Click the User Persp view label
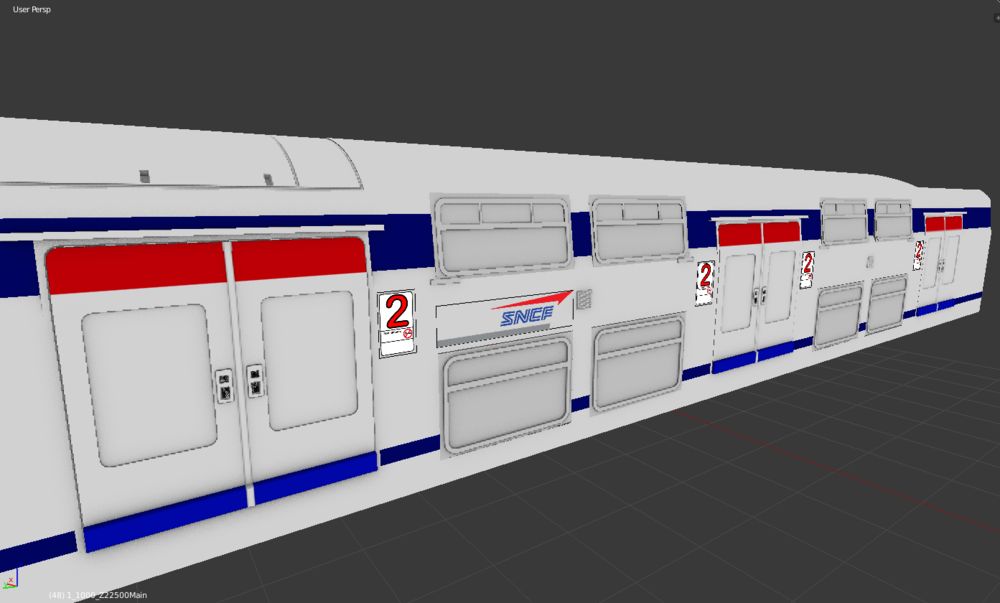The image size is (1000, 603). pos(32,9)
